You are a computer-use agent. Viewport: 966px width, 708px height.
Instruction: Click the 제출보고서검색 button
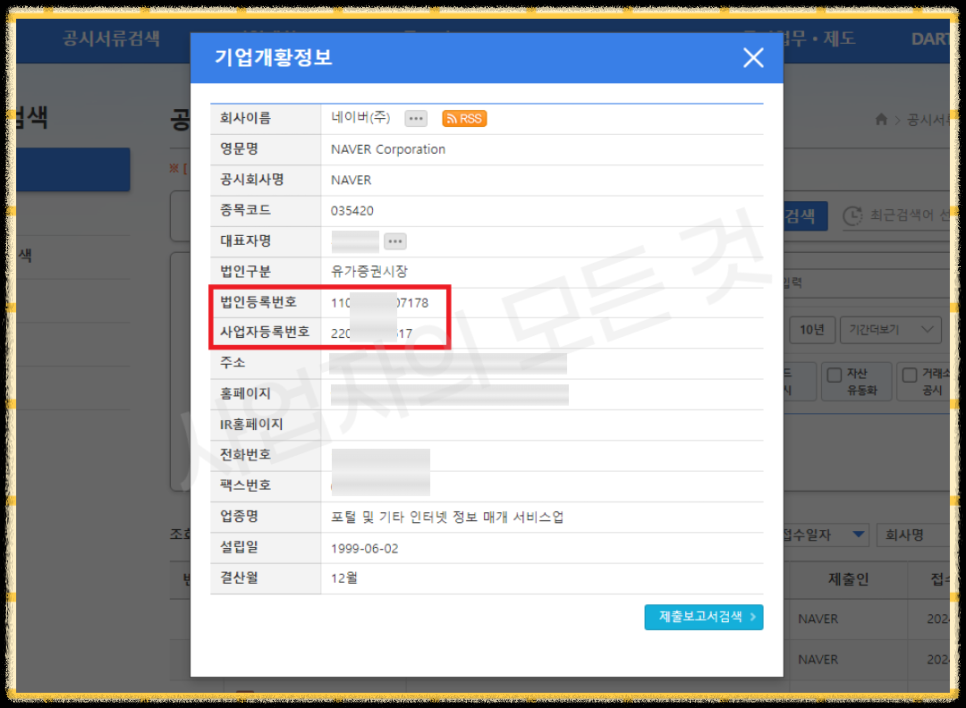point(703,617)
